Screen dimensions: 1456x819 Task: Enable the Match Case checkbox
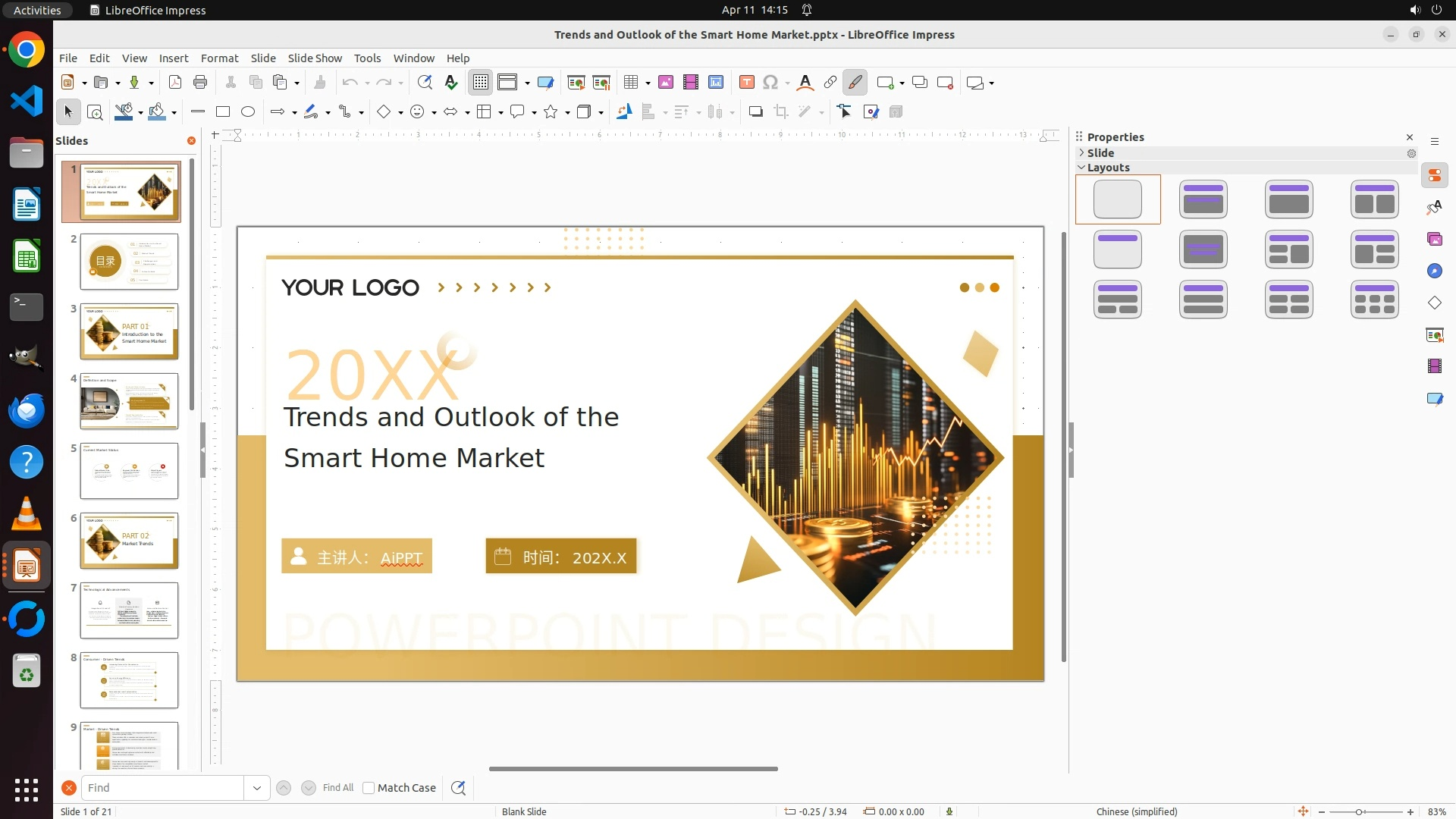point(369,788)
